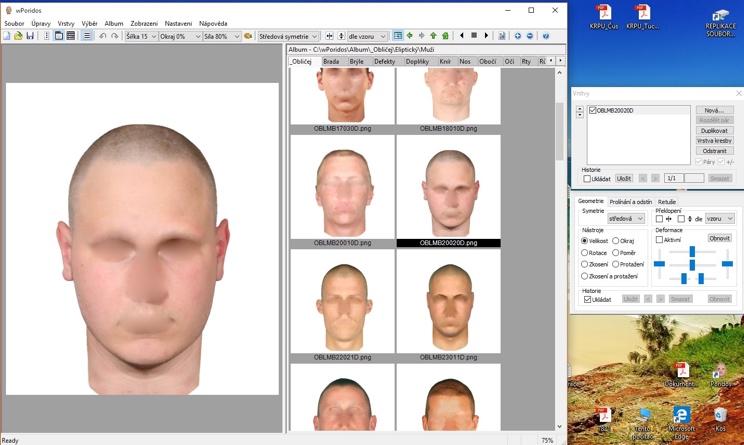Select the Okraj tool radio button
This screenshot has width=744, height=445.
click(x=615, y=241)
